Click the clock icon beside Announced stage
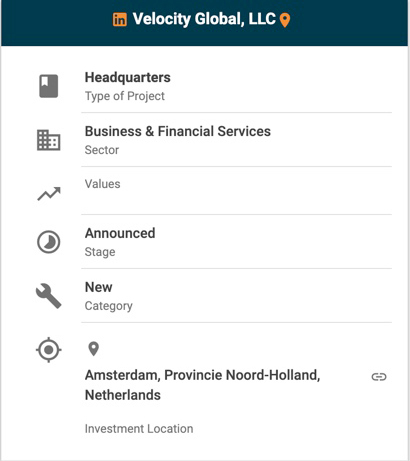This screenshot has height=461, width=410. tap(49, 242)
